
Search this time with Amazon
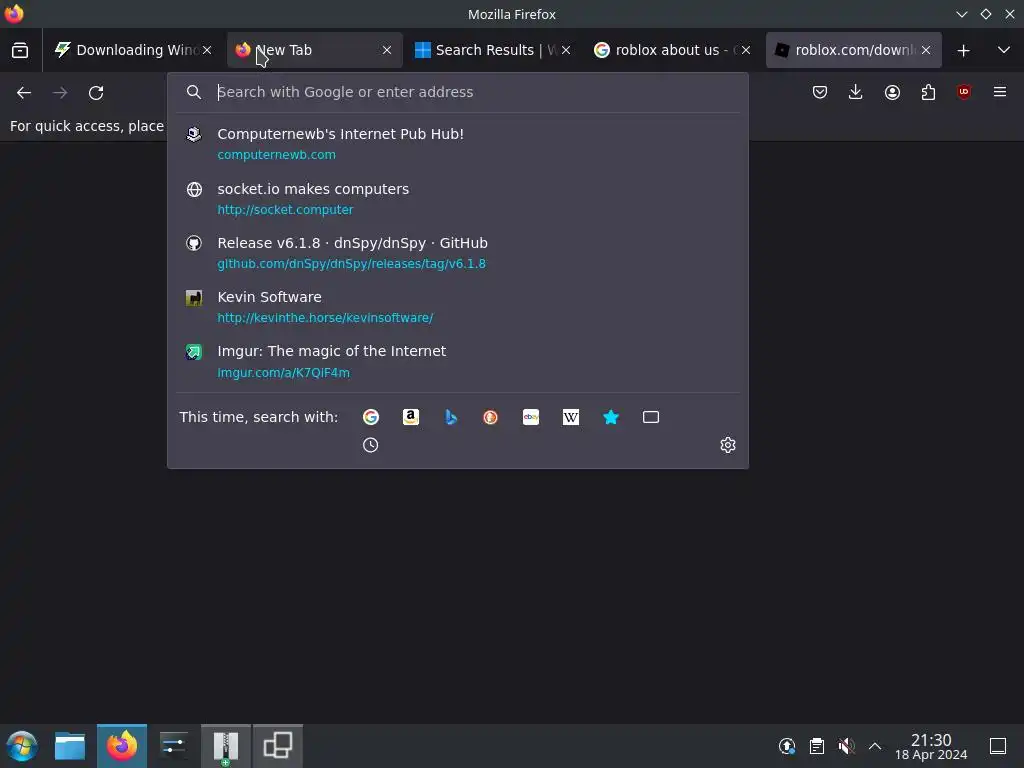tap(411, 417)
